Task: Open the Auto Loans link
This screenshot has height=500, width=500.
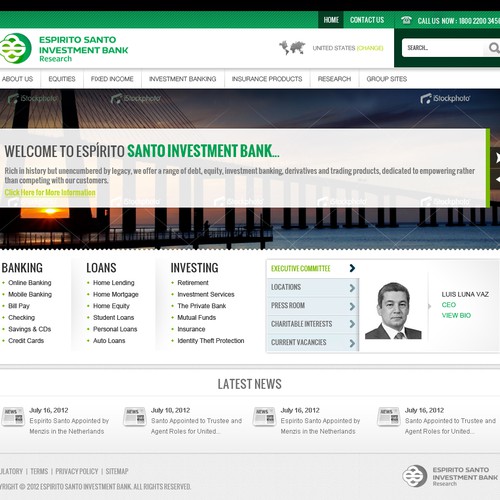Action: 109,341
